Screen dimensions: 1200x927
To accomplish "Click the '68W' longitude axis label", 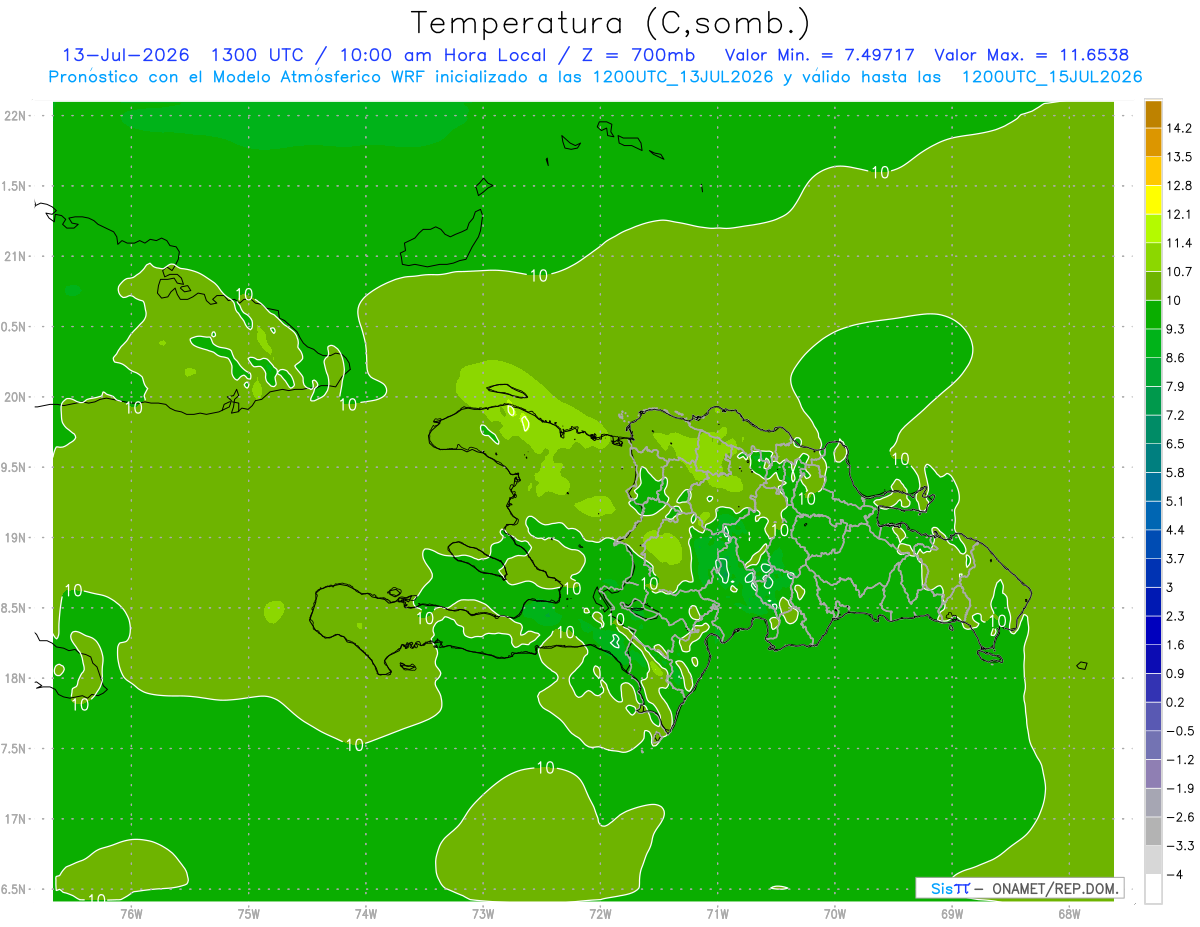I will [1069, 913].
